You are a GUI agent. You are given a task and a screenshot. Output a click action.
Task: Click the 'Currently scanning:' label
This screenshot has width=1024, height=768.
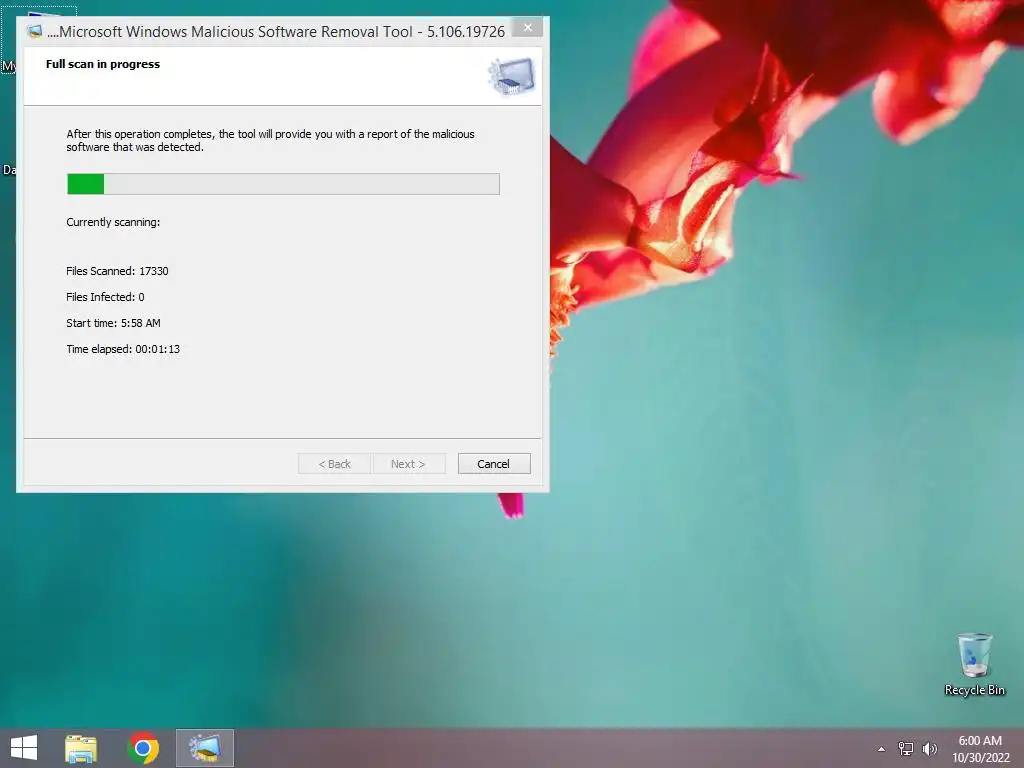point(113,222)
